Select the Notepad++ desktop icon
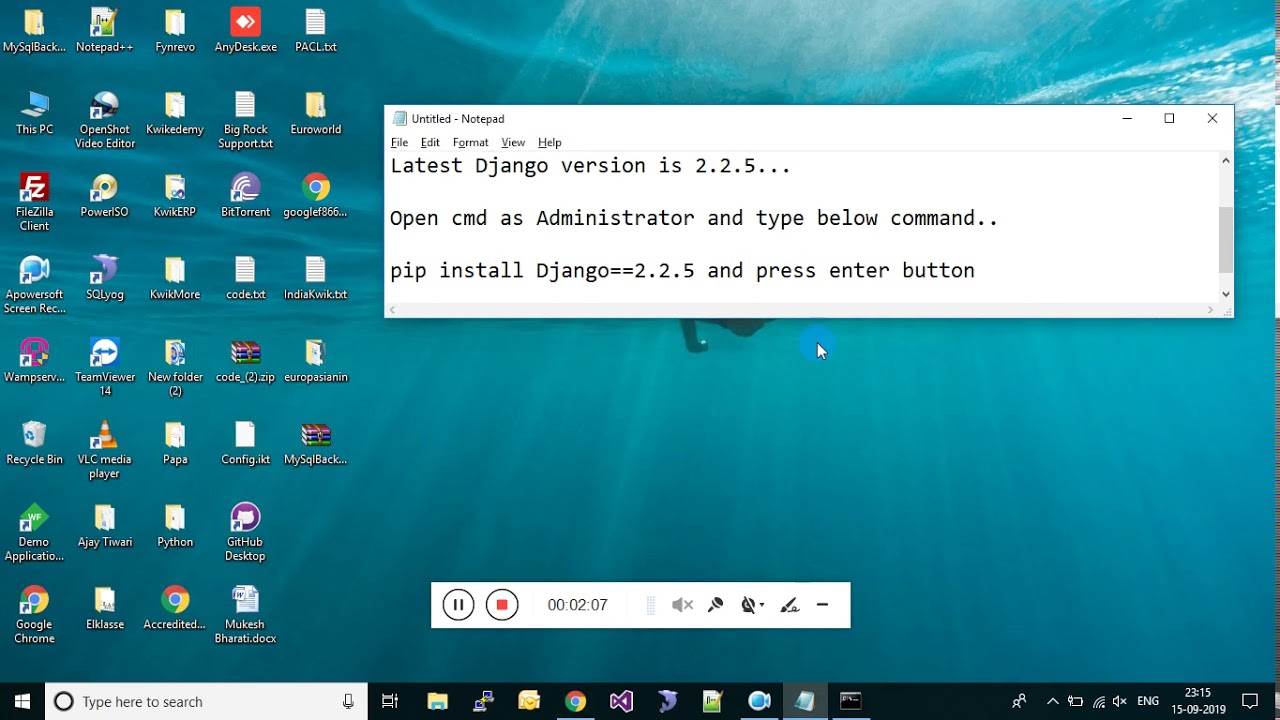1280x720 pixels. pyautogui.click(x=104, y=31)
